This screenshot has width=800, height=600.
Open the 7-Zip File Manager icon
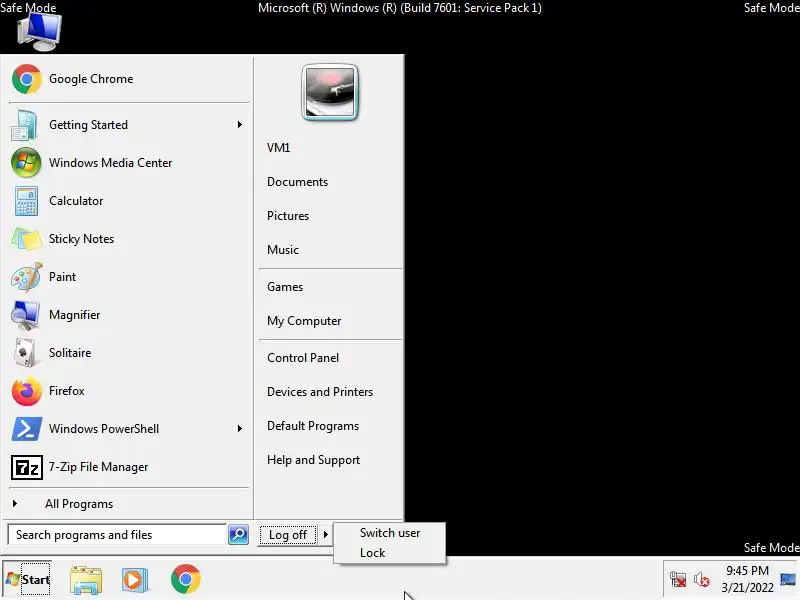pyautogui.click(x=27, y=467)
